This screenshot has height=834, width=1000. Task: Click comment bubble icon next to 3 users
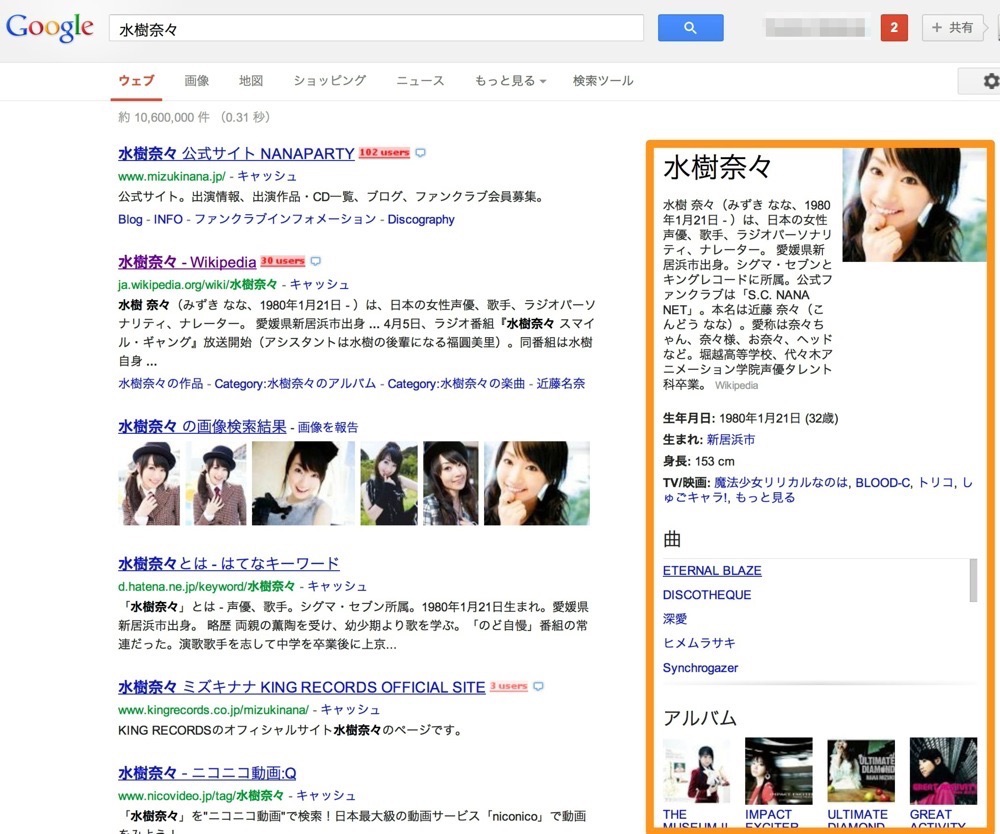[x=538, y=687]
